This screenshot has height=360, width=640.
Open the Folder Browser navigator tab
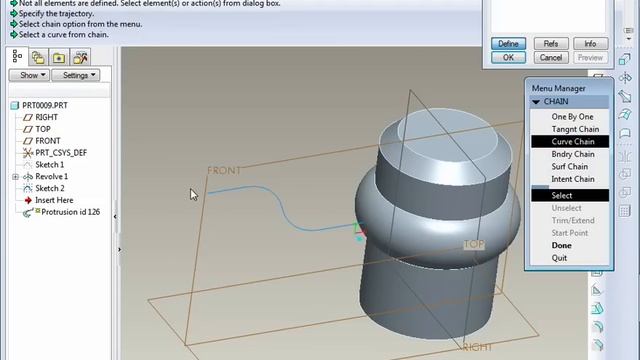click(x=59, y=58)
